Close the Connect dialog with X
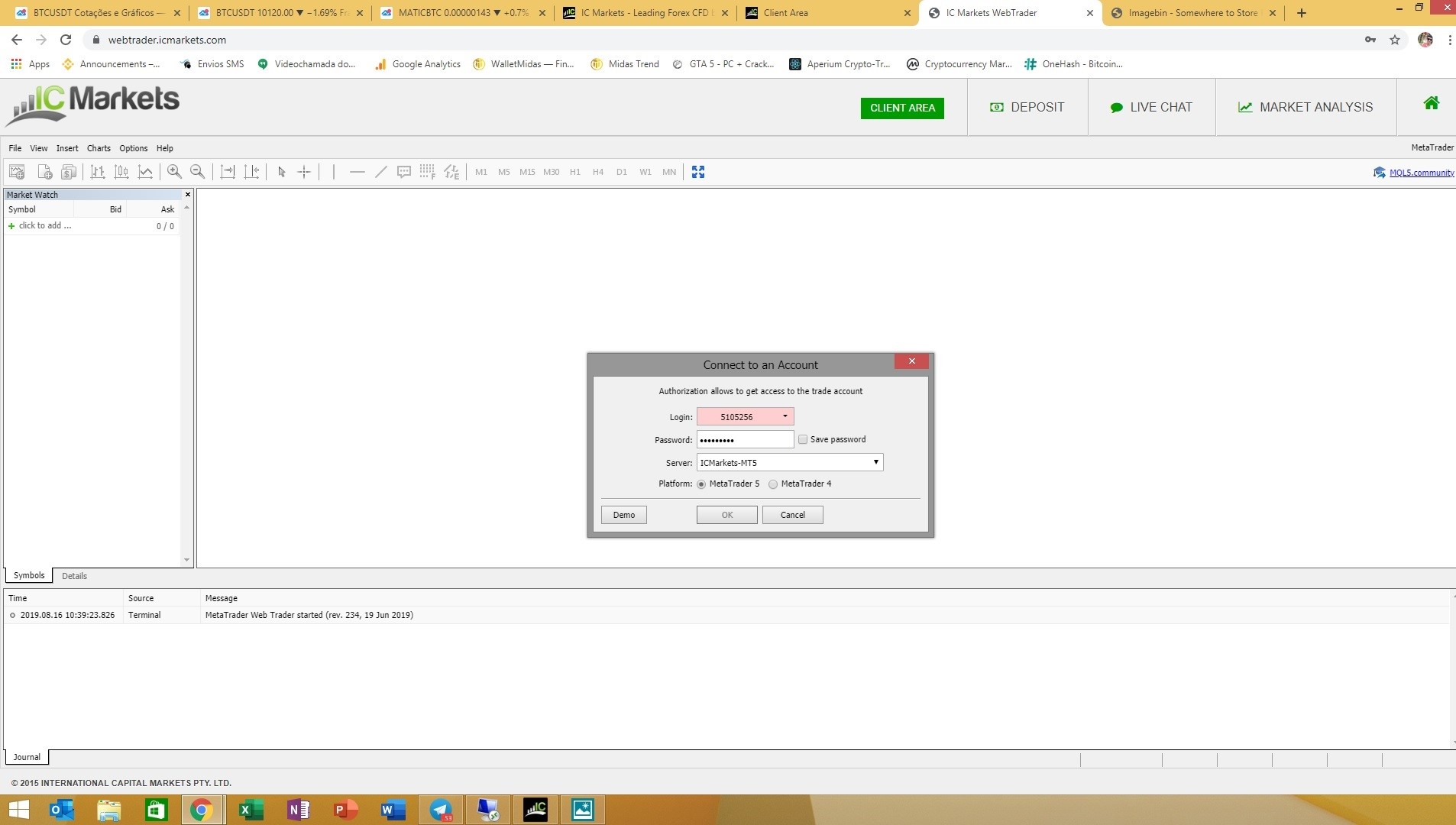Screen dimensions: 1456x825 click(x=912, y=361)
